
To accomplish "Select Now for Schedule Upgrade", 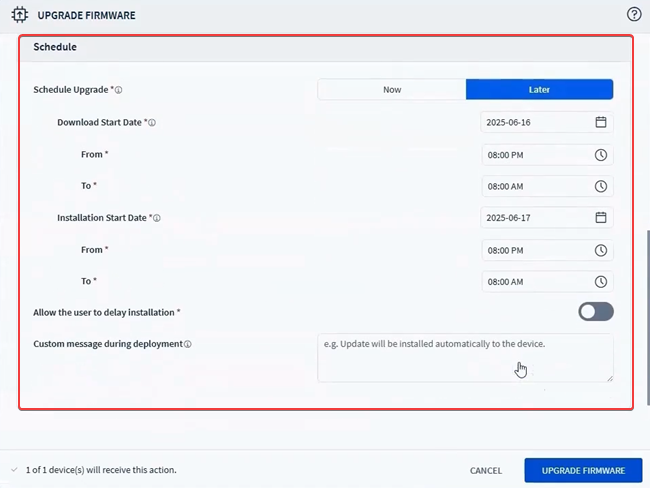I will click(x=392, y=90).
